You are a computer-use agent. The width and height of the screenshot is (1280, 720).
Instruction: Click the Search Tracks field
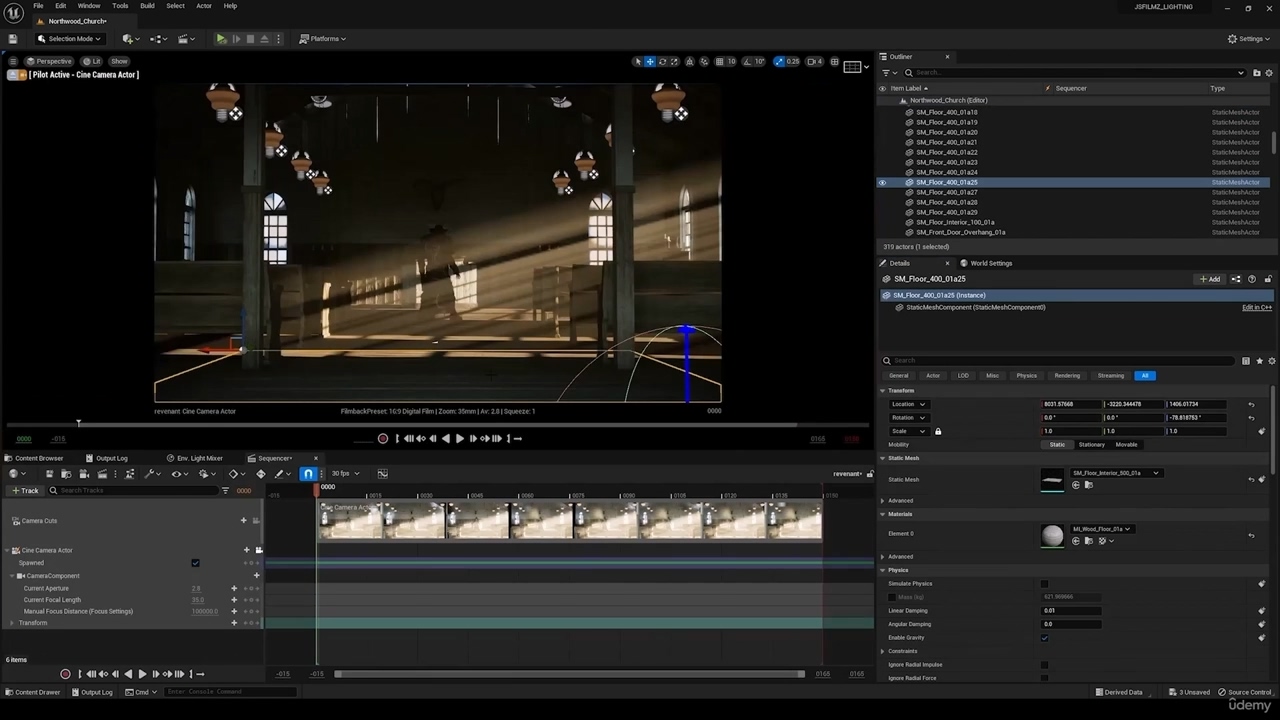click(x=135, y=491)
